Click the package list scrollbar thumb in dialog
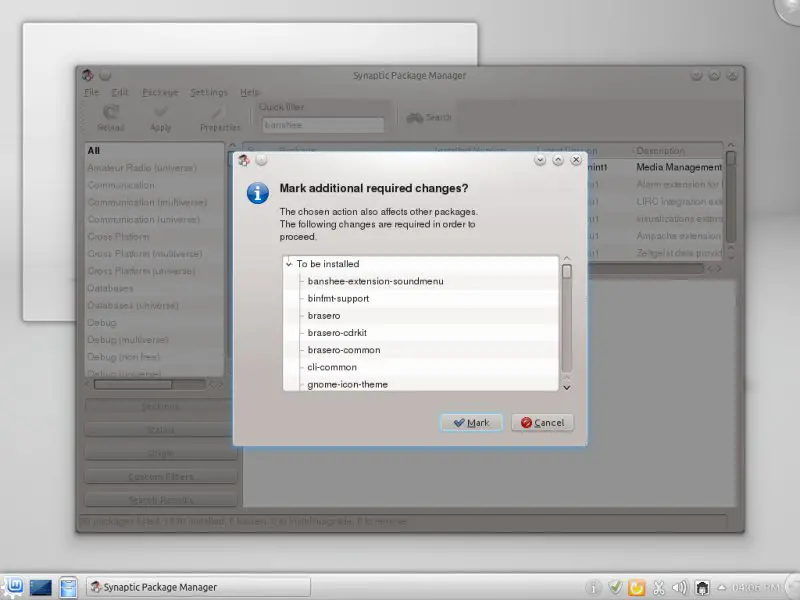 [566, 271]
